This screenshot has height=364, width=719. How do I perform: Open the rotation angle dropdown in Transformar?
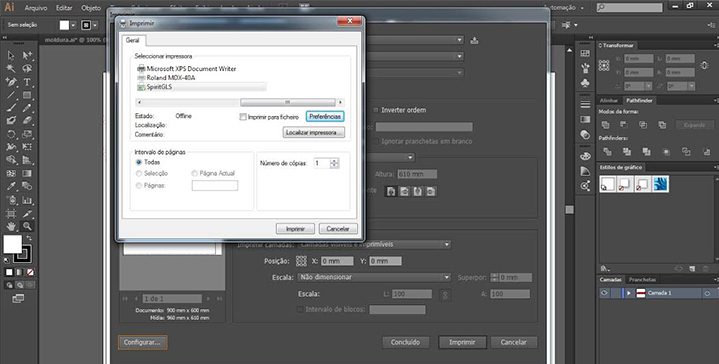(648, 86)
